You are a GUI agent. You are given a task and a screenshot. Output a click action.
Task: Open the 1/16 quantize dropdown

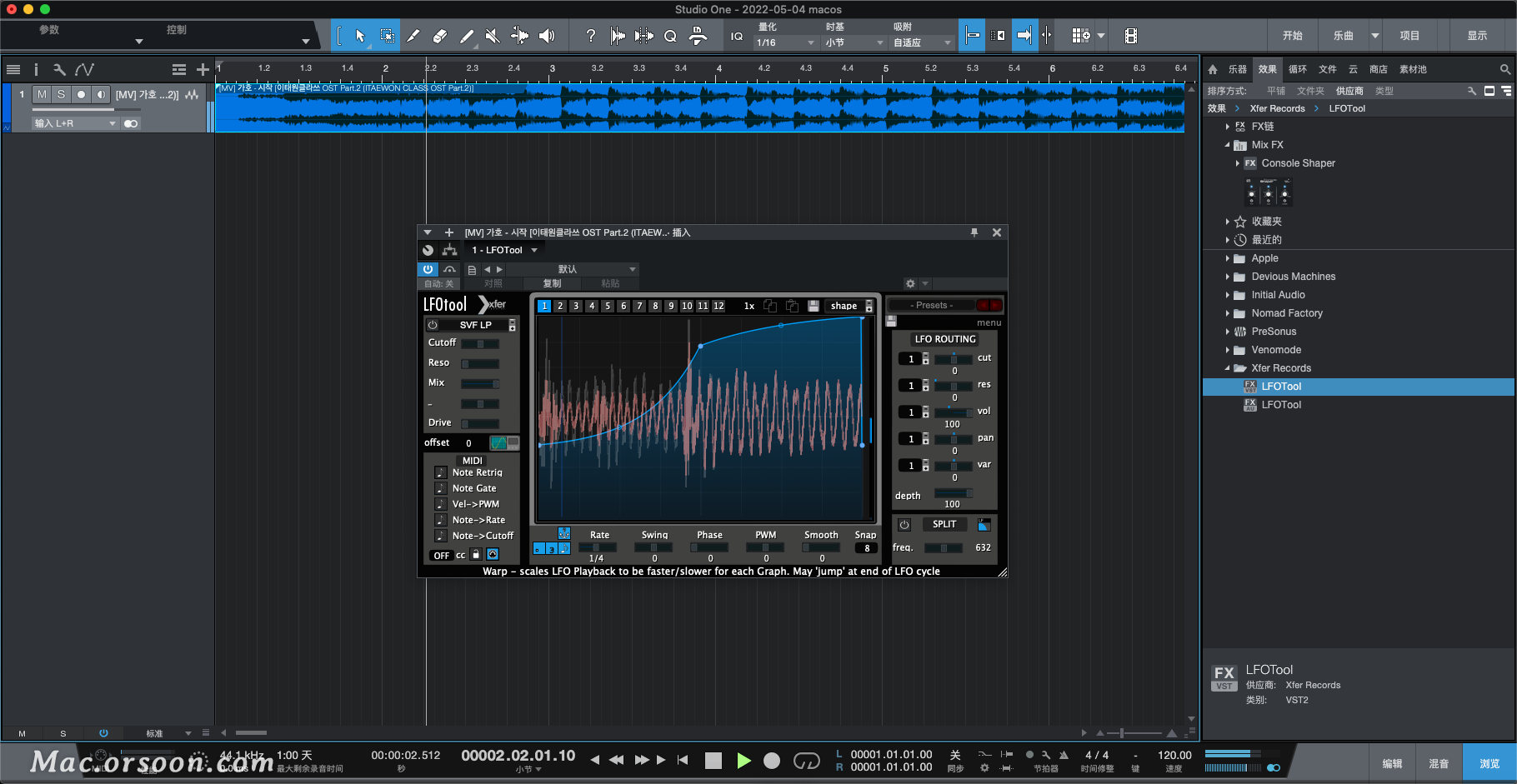[x=785, y=42]
